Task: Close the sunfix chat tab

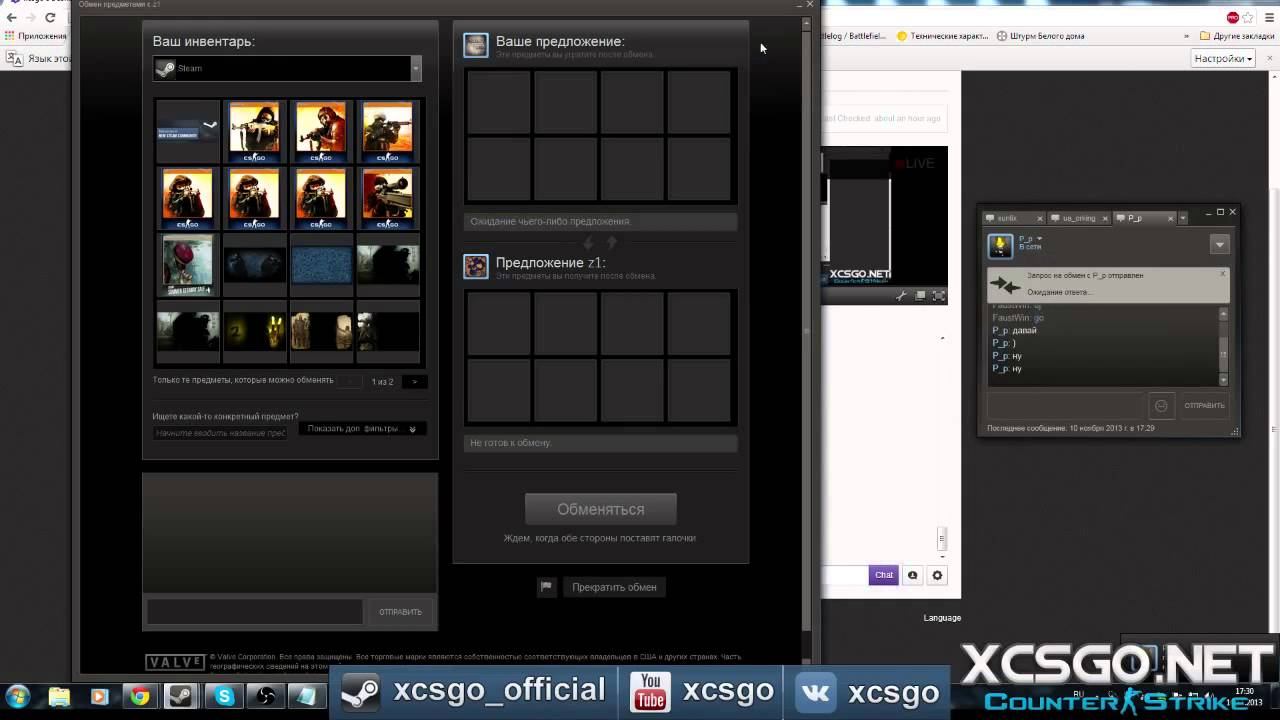Action: point(1040,218)
